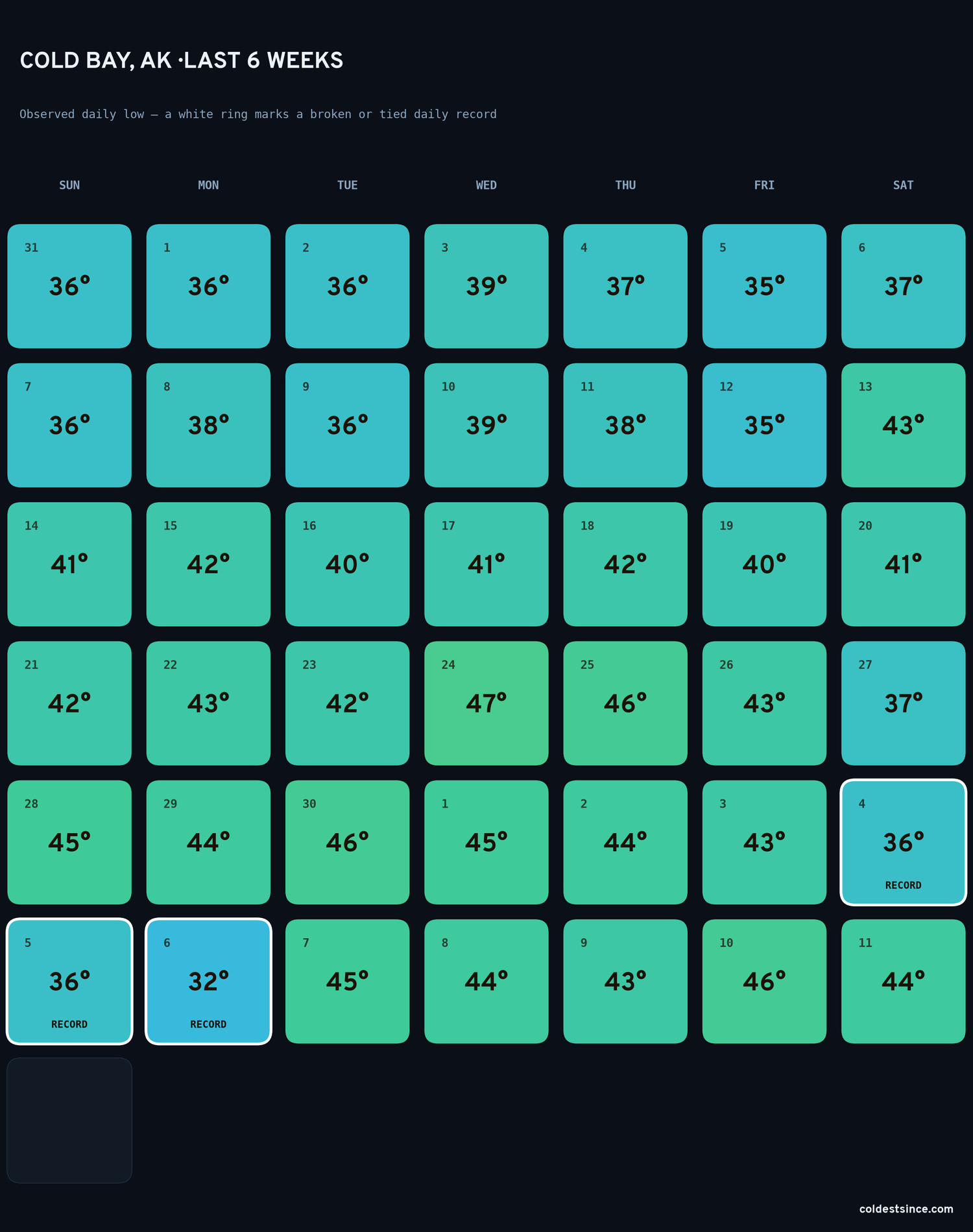
Task: Open the day 30 tile showing 46°
Action: [347, 842]
